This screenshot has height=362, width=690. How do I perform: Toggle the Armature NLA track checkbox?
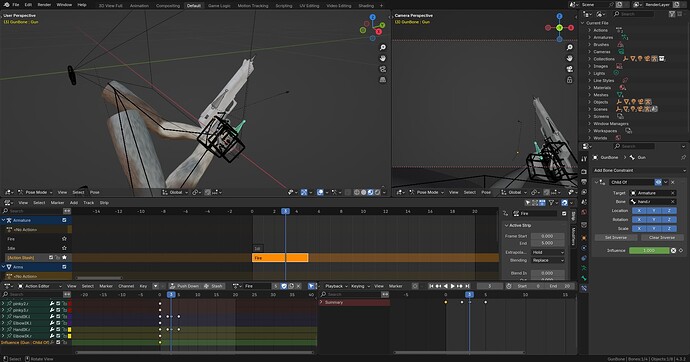[x=64, y=220]
